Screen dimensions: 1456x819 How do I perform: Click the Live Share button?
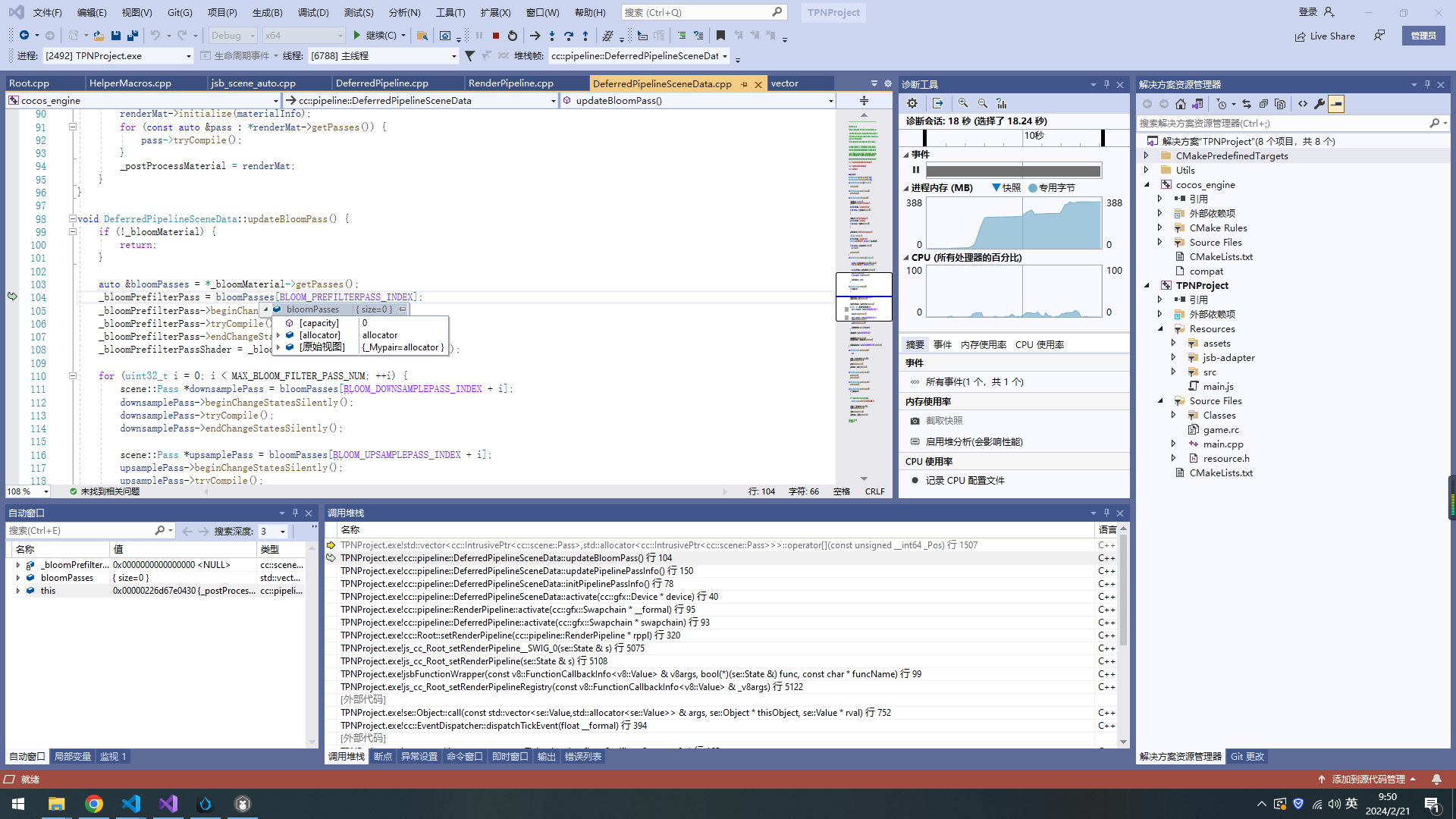pos(1325,36)
